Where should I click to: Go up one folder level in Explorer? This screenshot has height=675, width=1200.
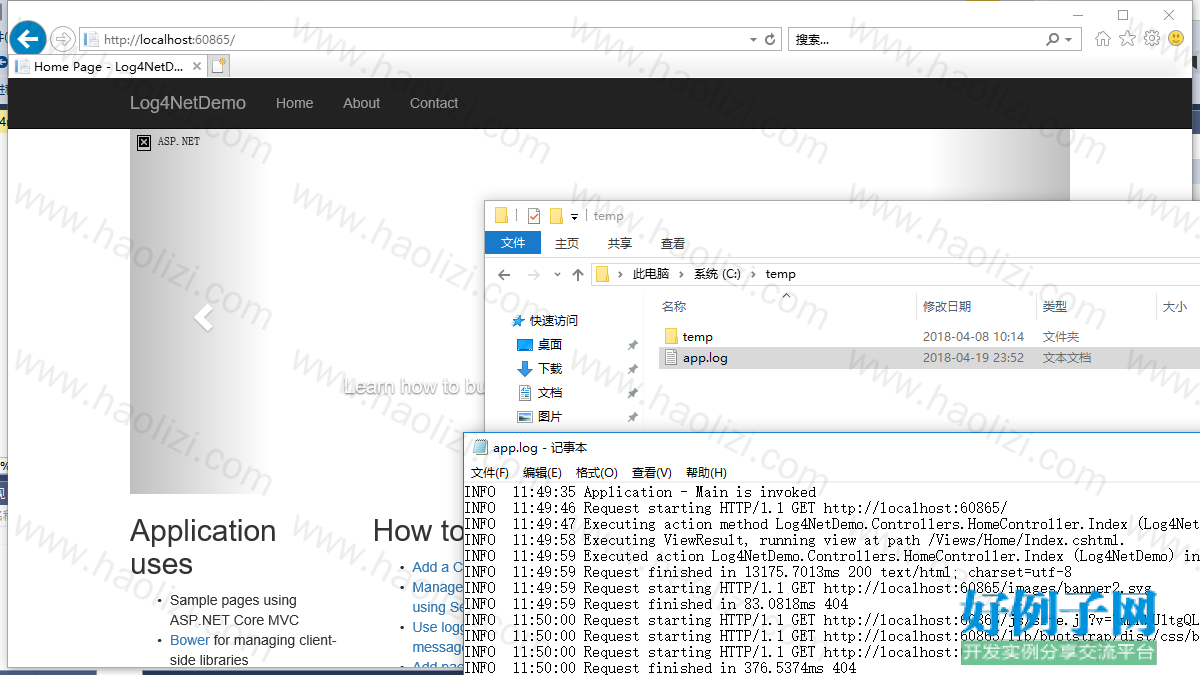point(578,274)
